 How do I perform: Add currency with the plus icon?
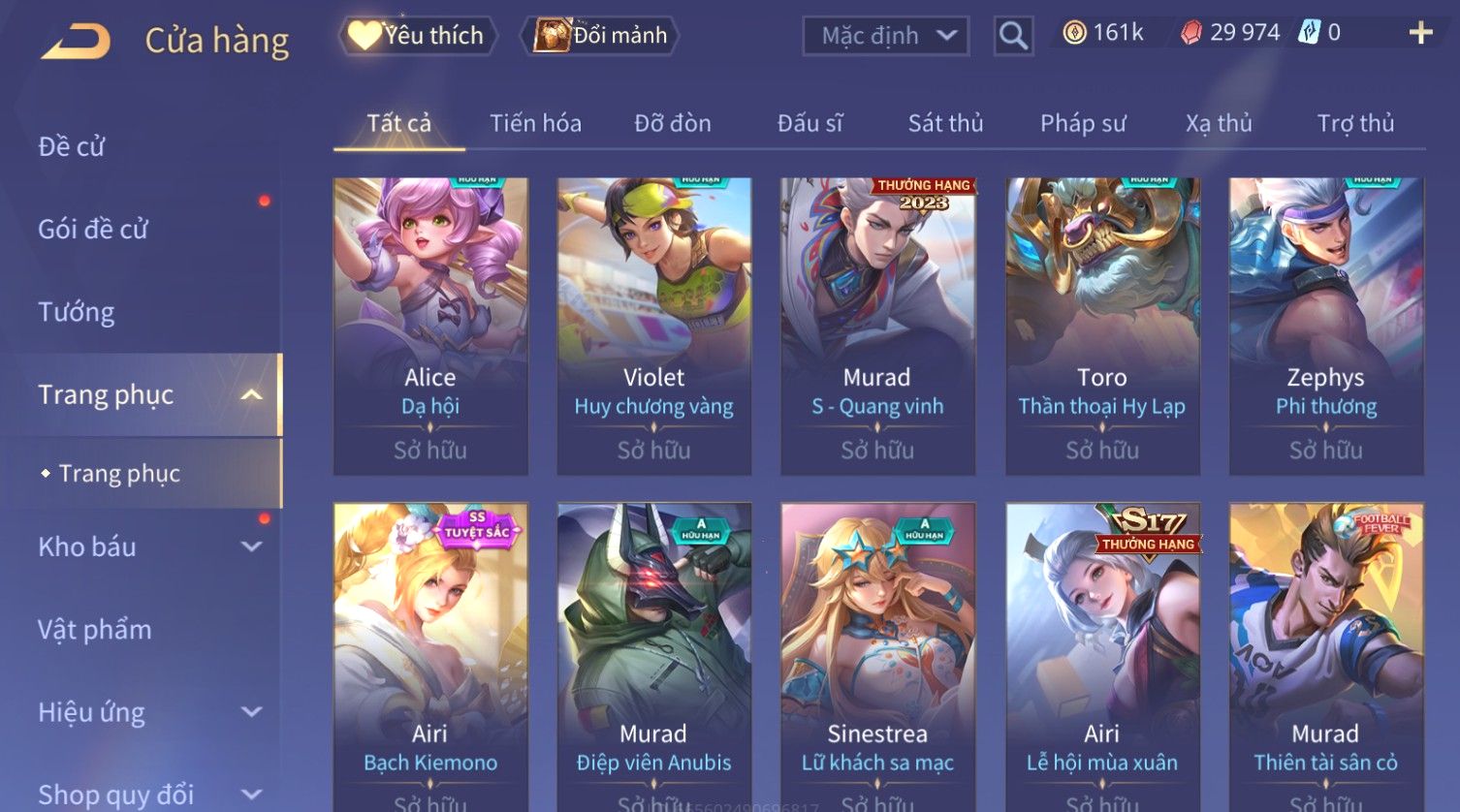[x=1420, y=33]
